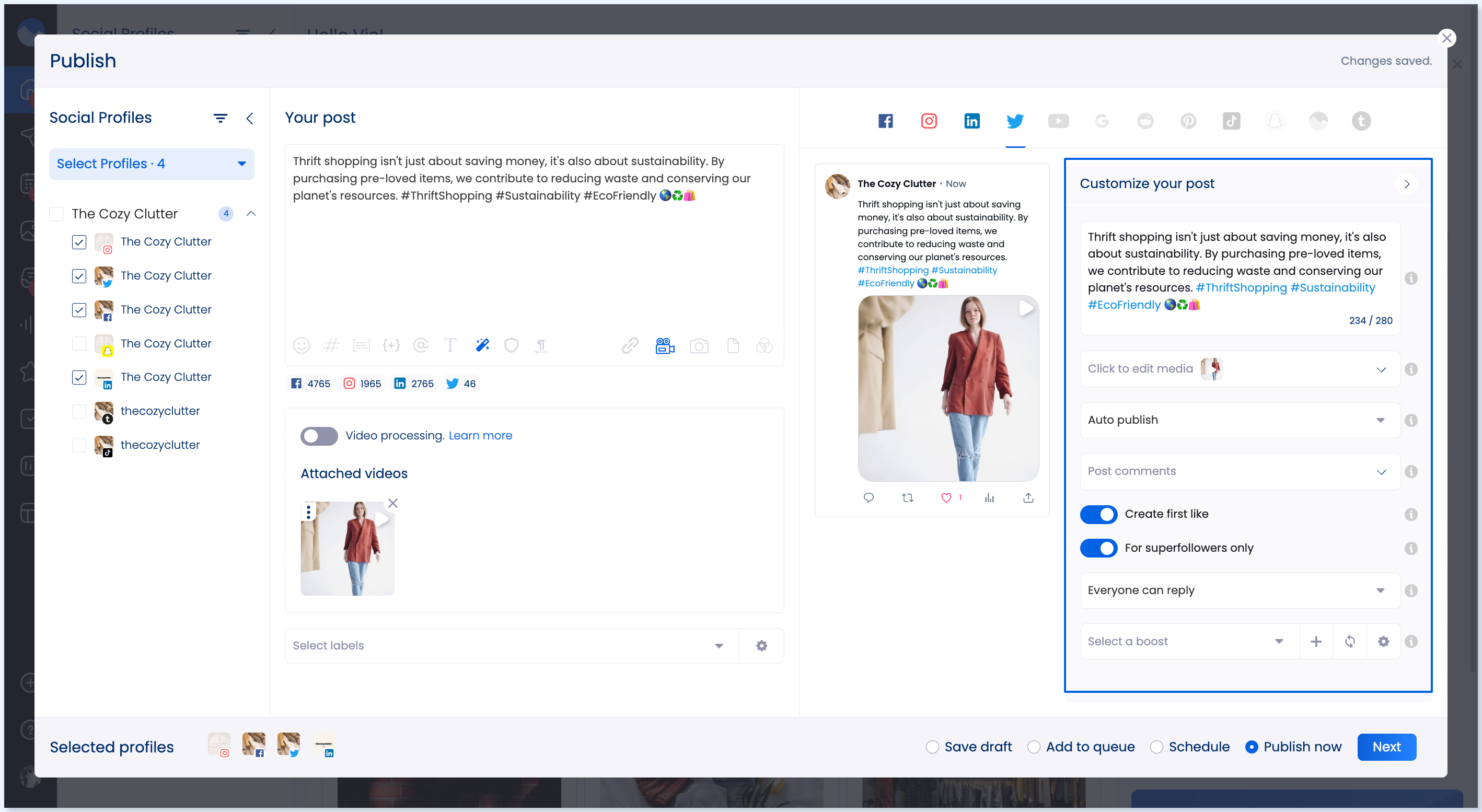Check the Snapchat Cozy Clutter profile
This screenshot has width=1482, height=812.
pyautogui.click(x=79, y=344)
